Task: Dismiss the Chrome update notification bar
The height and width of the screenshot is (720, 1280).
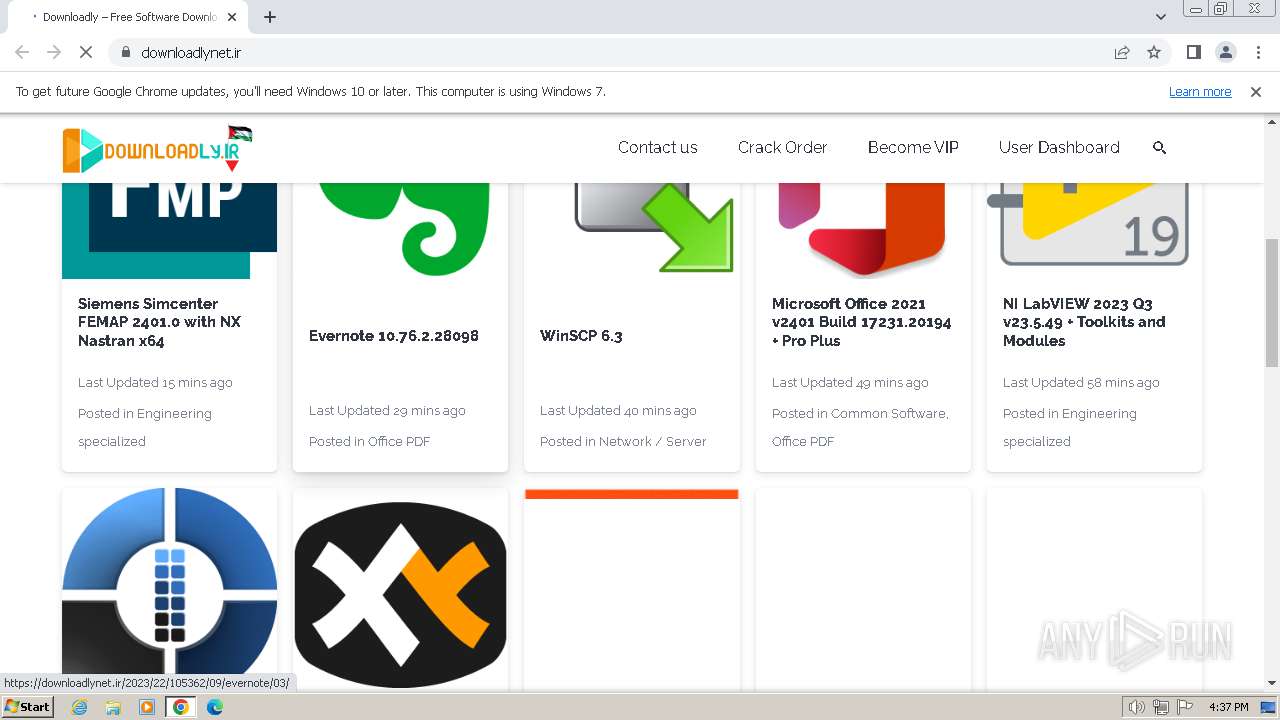Action: point(1256,91)
